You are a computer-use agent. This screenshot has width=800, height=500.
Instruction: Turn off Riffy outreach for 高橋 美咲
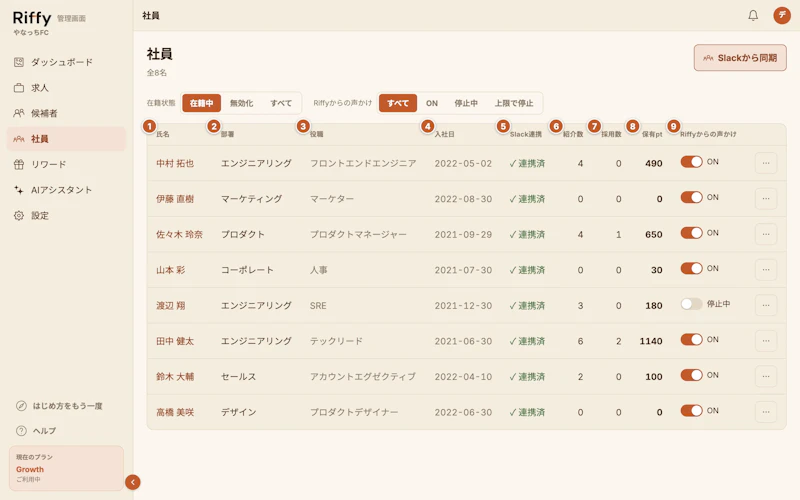tap(691, 411)
